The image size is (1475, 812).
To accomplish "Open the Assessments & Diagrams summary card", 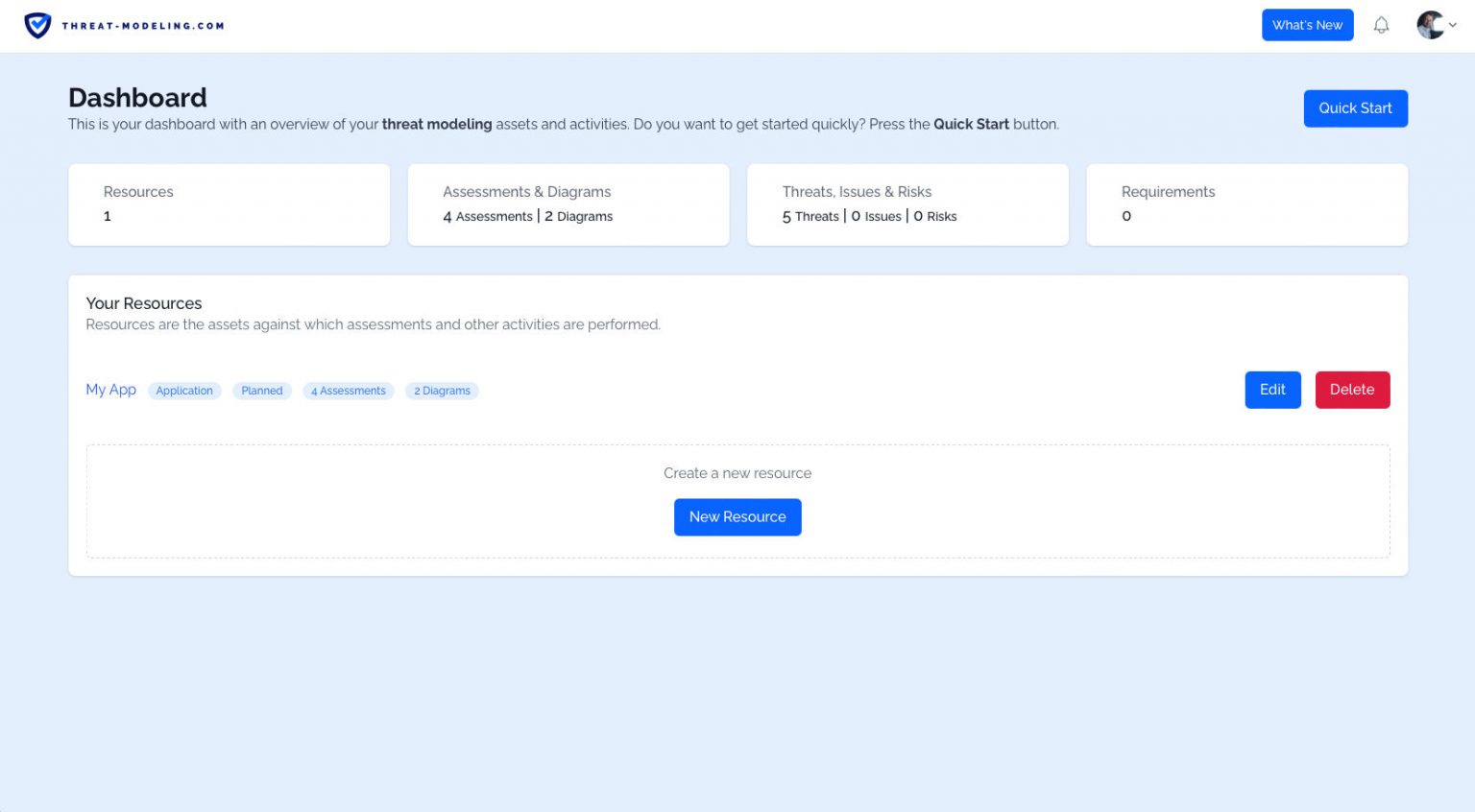I will 568,203.
